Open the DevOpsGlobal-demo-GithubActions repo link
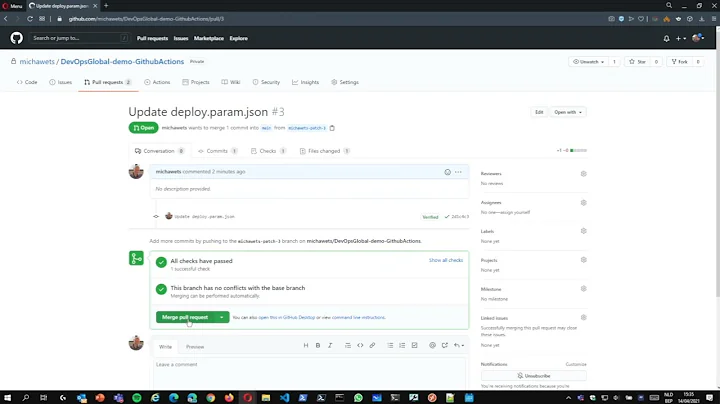The height and width of the screenshot is (404, 720). (x=122, y=62)
